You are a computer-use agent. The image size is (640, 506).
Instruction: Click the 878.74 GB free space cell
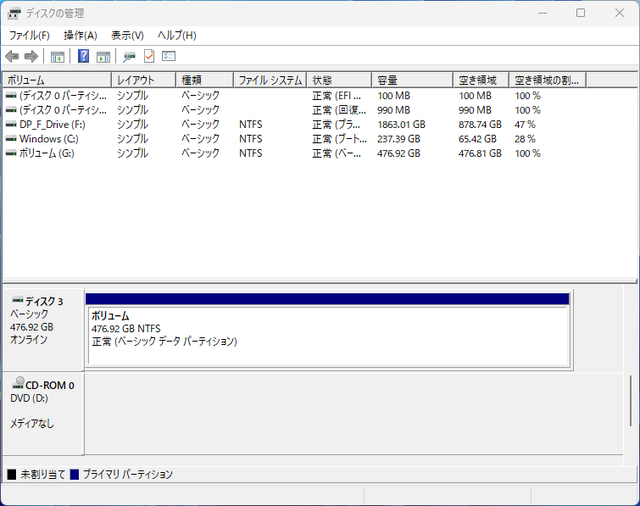click(x=480, y=124)
